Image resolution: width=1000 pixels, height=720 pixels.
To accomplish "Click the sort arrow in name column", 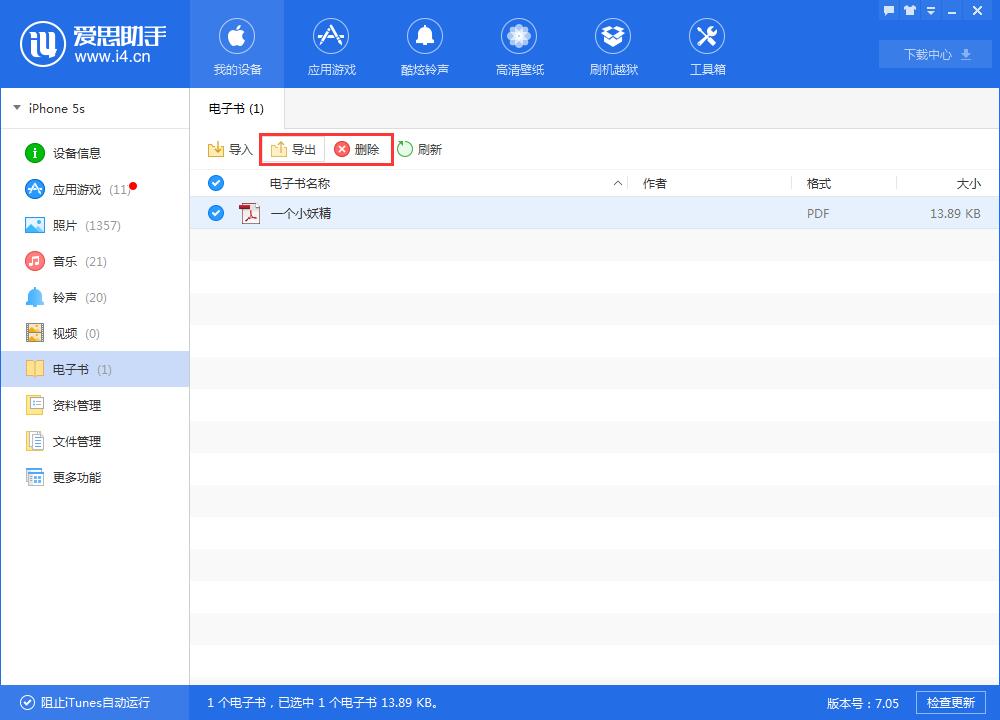I will [x=617, y=184].
